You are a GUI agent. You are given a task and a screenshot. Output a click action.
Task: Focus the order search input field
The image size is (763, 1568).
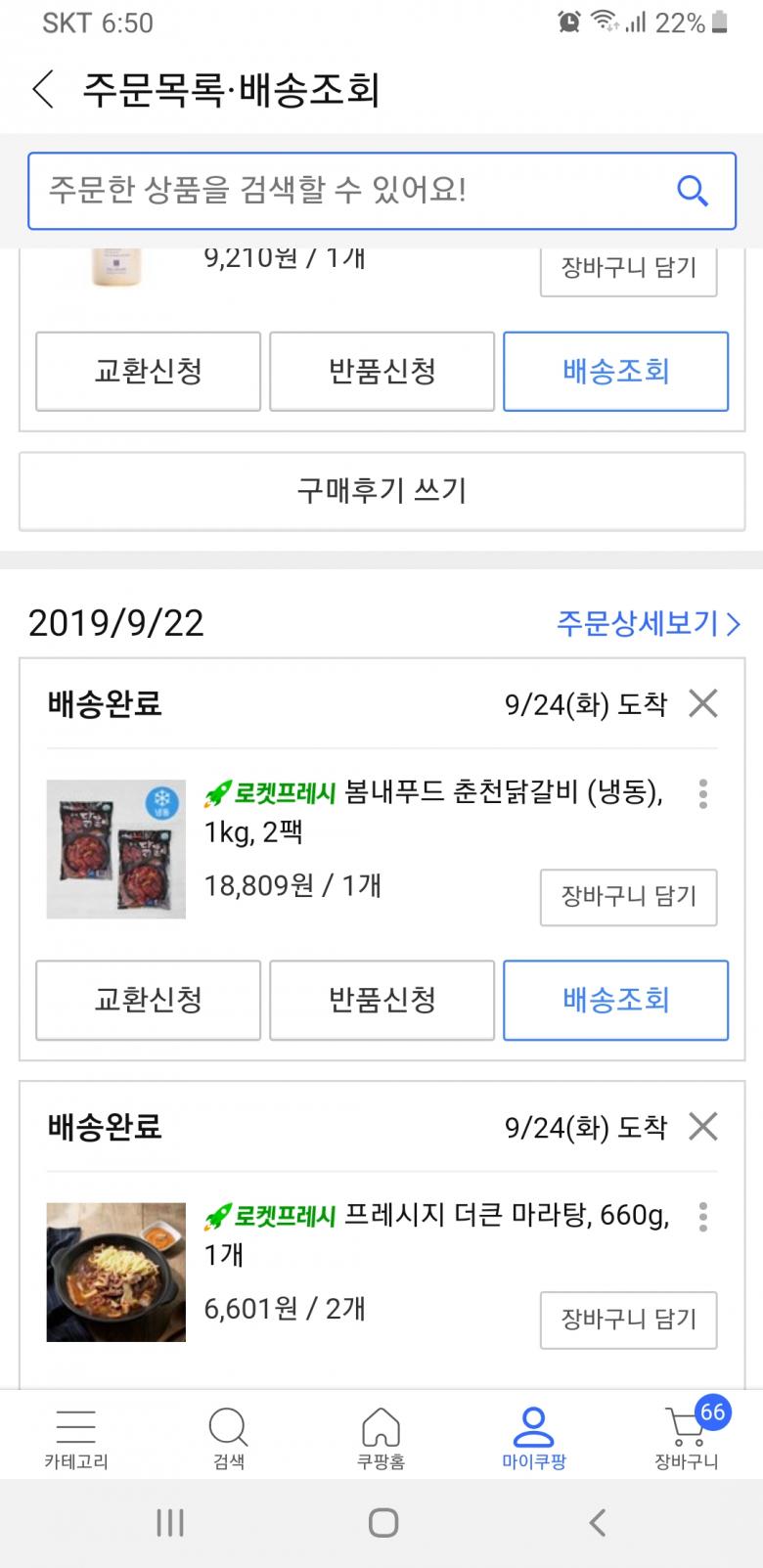[352, 191]
